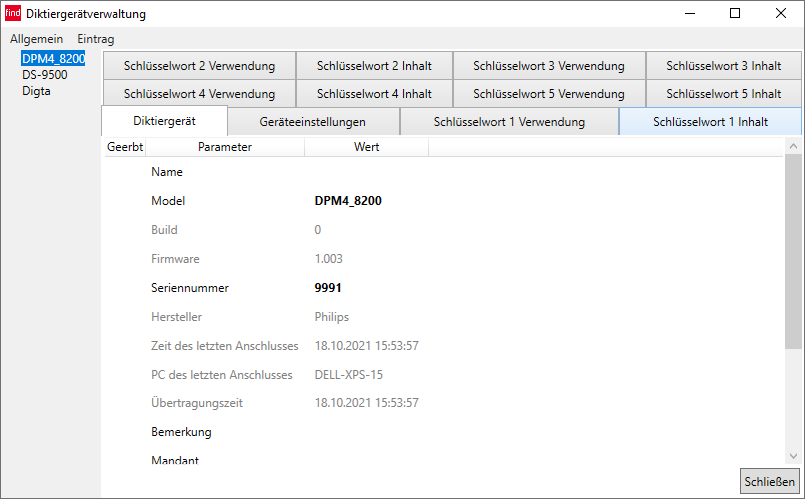This screenshot has width=805, height=499.
Task: Switch to Schlüsselwort 4 Inhalt tab
Action: tap(374, 94)
